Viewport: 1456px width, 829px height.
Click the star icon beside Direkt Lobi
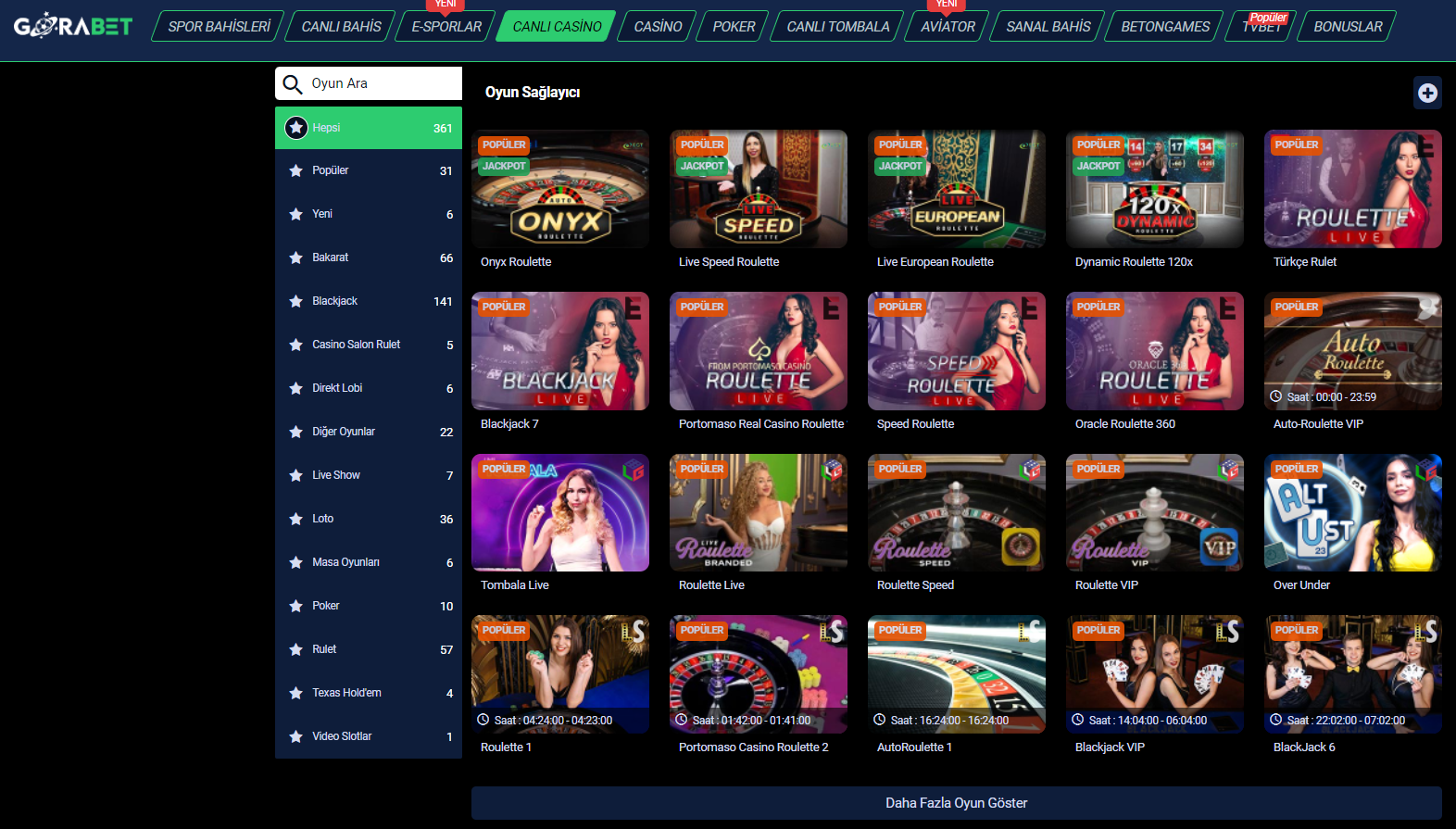click(x=295, y=388)
